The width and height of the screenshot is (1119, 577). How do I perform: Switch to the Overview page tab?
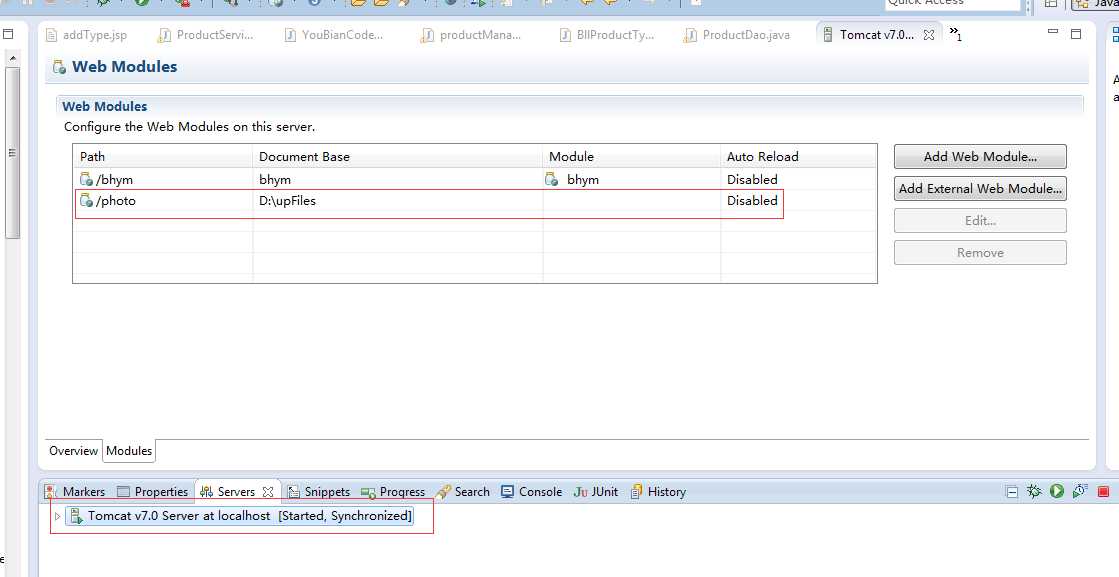tap(74, 451)
